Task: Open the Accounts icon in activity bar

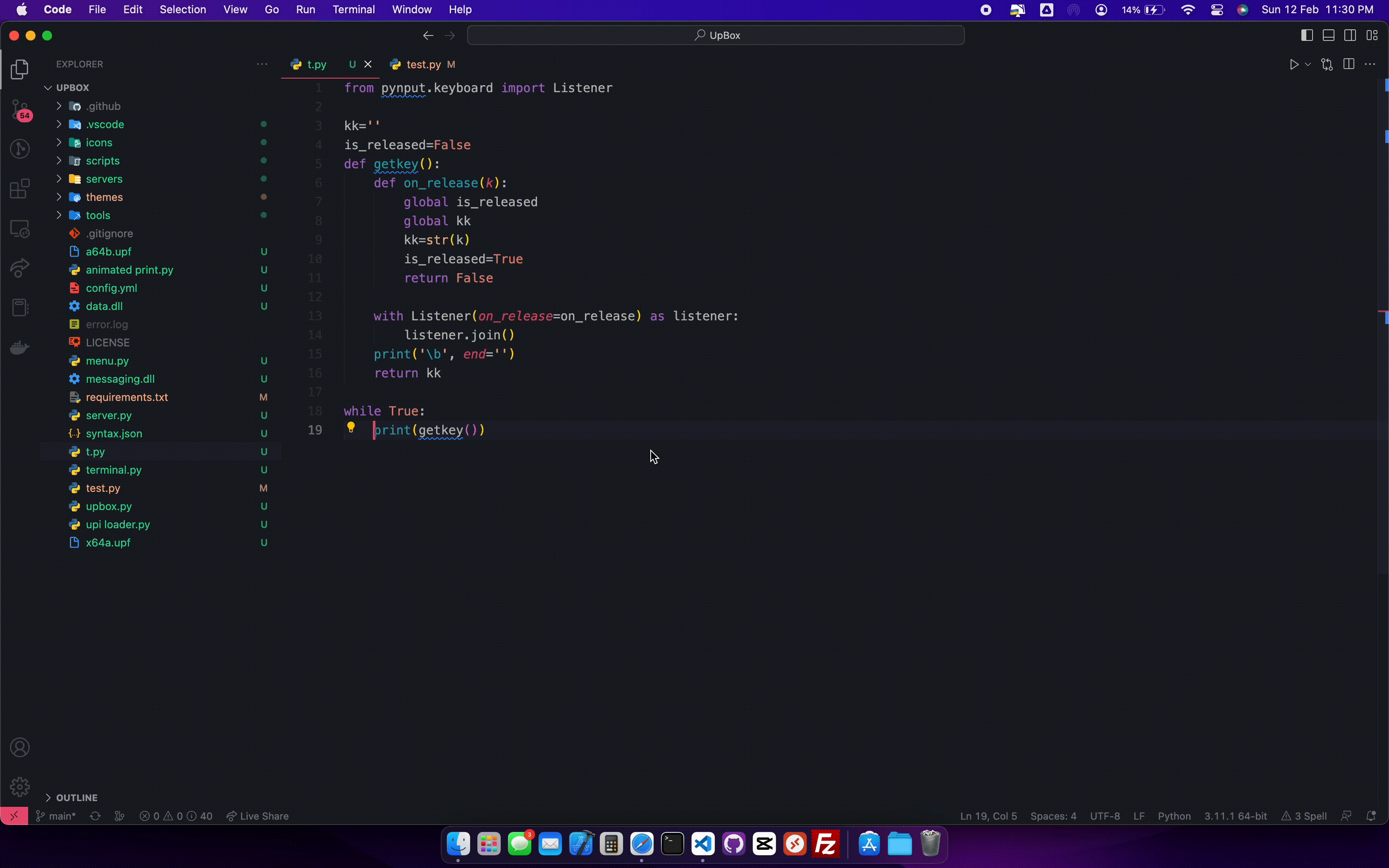Action: pos(20,747)
